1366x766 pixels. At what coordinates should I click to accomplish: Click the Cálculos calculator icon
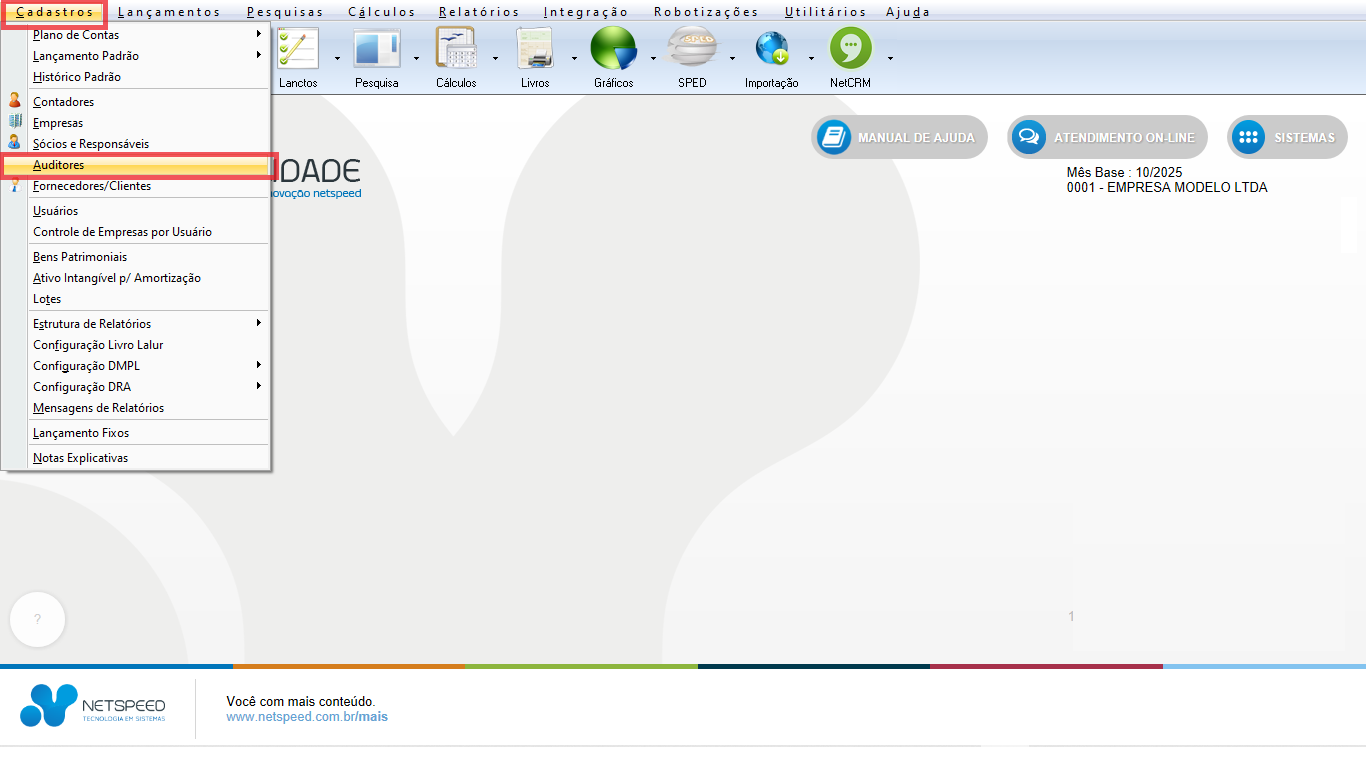point(456,49)
